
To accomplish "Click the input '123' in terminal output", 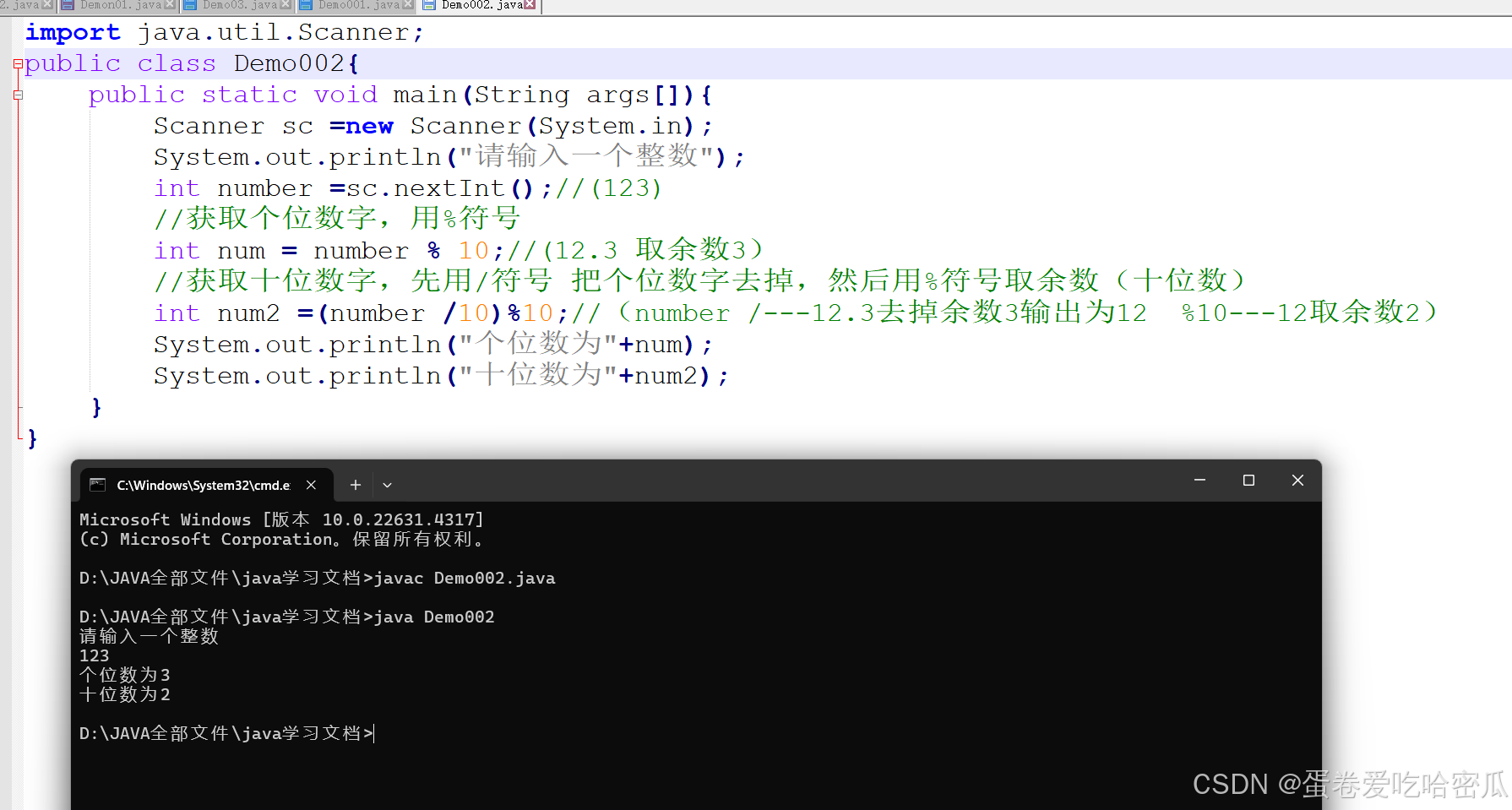I will (94, 656).
